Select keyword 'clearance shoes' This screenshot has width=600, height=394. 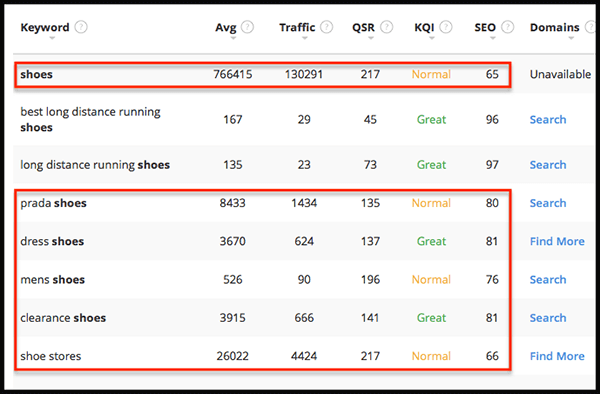[63, 318]
